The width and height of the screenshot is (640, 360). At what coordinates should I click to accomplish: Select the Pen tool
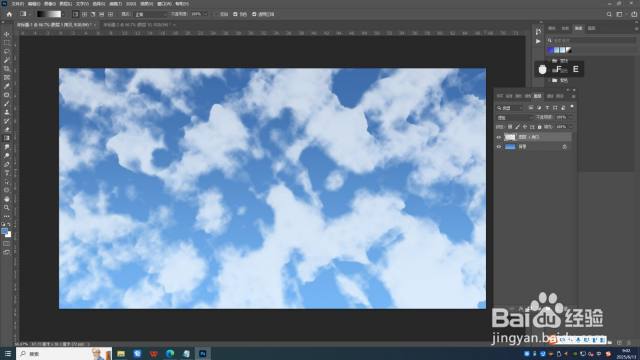pyautogui.click(x=7, y=164)
